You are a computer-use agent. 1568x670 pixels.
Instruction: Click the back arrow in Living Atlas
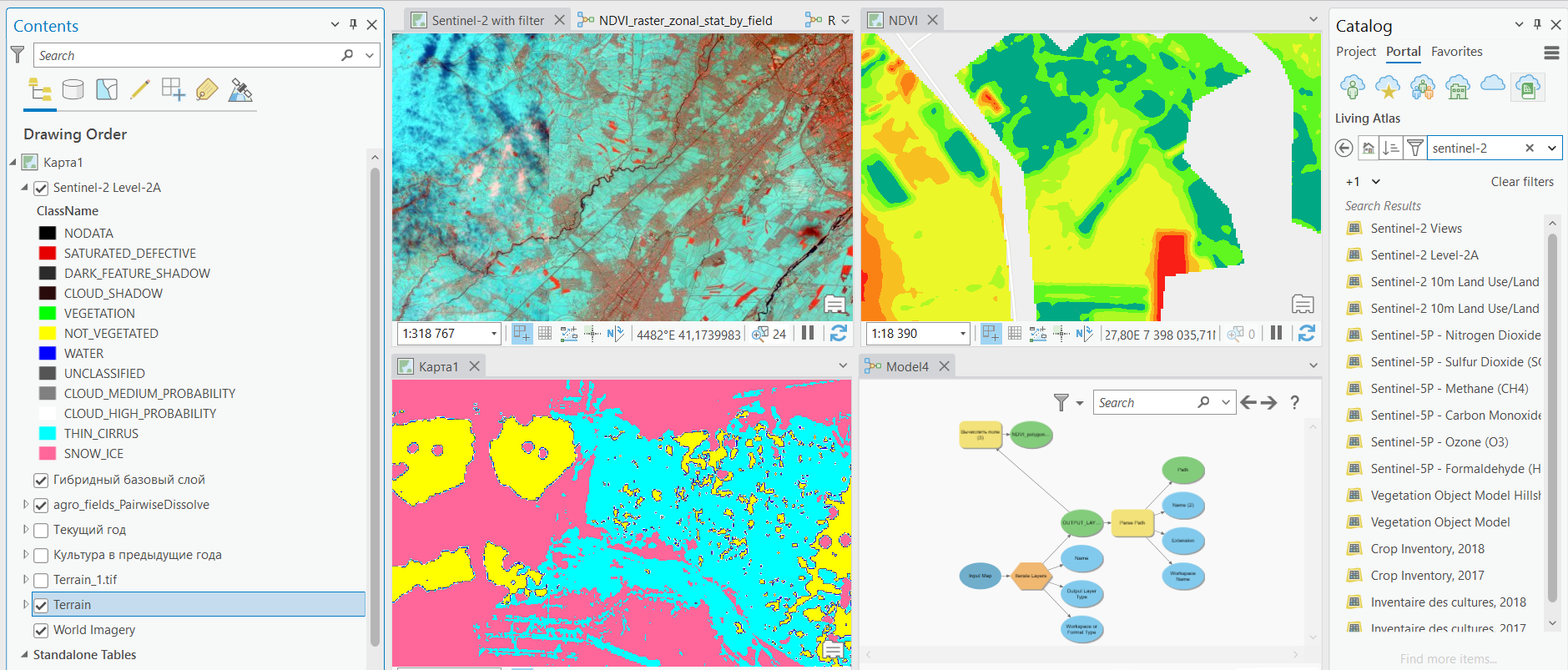tap(1344, 148)
